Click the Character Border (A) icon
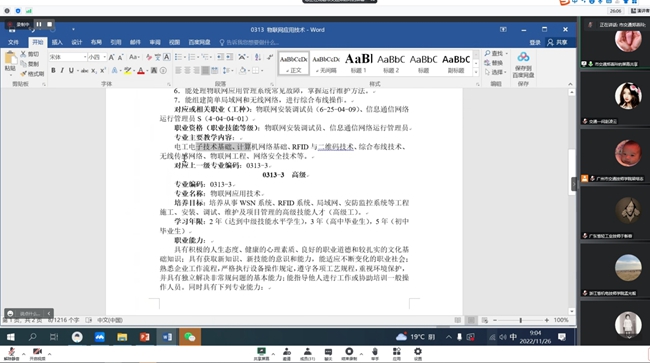 pyautogui.click(x=167, y=57)
